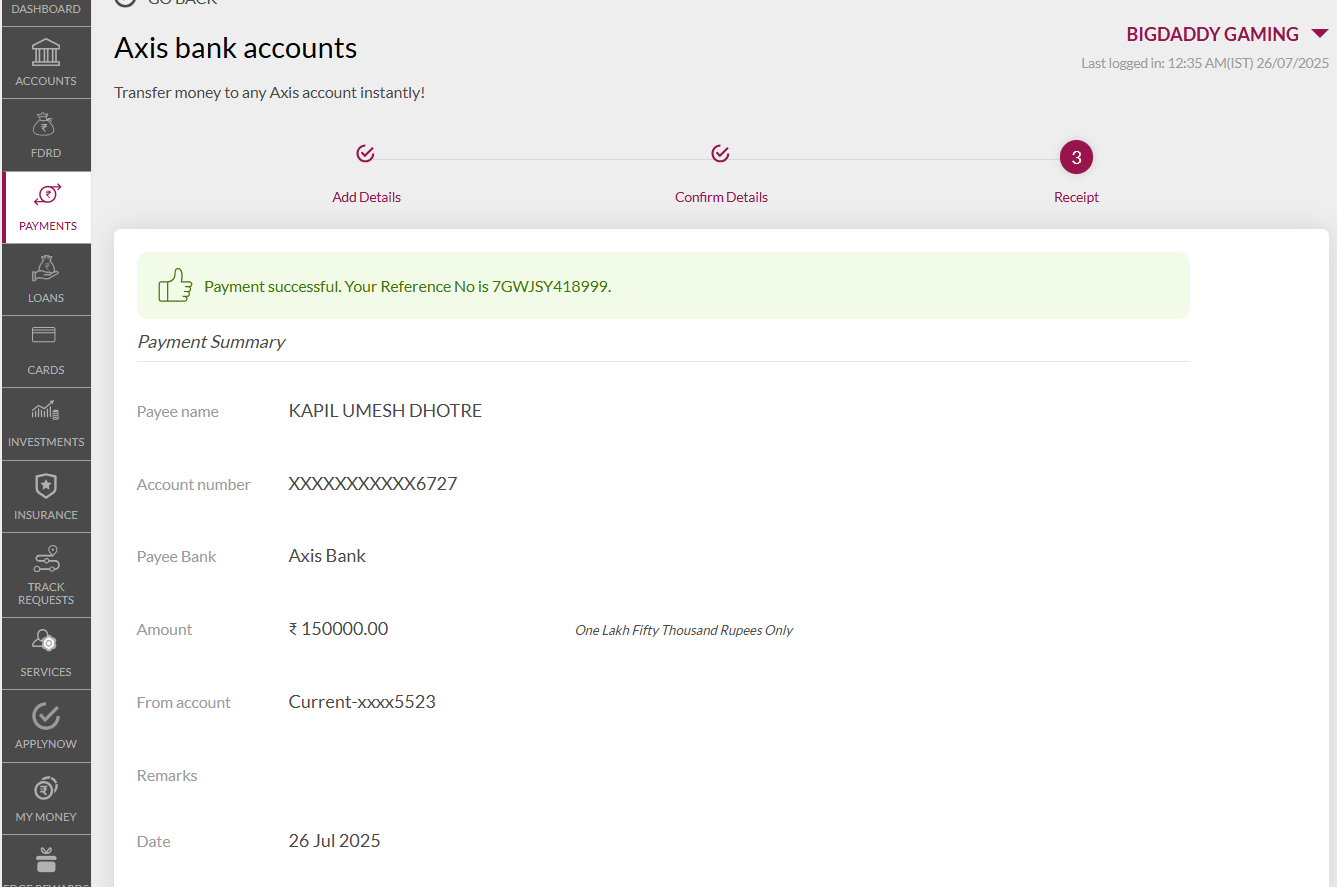
Task: Open the Services gear icon
Action: pyautogui.click(x=45, y=640)
